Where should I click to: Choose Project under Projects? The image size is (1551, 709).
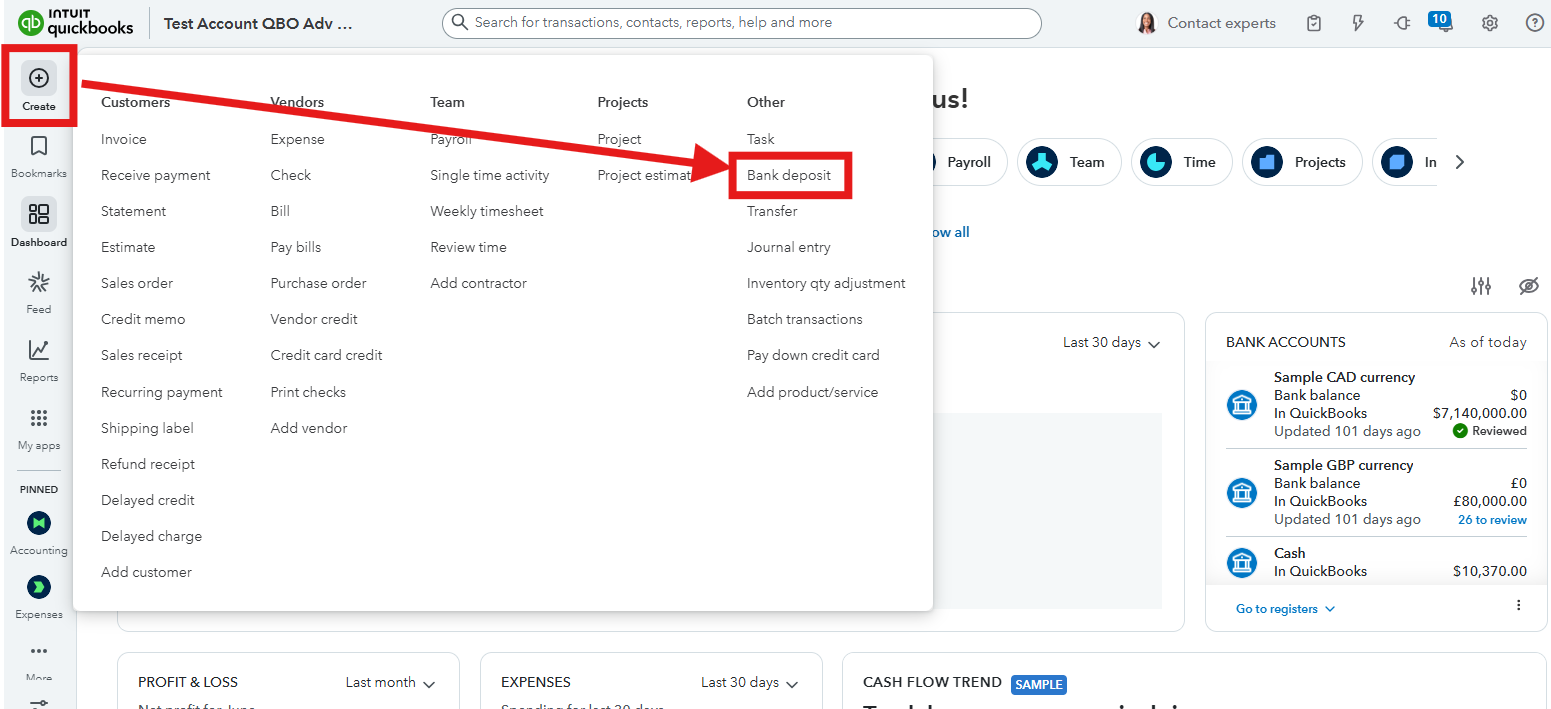[619, 140]
